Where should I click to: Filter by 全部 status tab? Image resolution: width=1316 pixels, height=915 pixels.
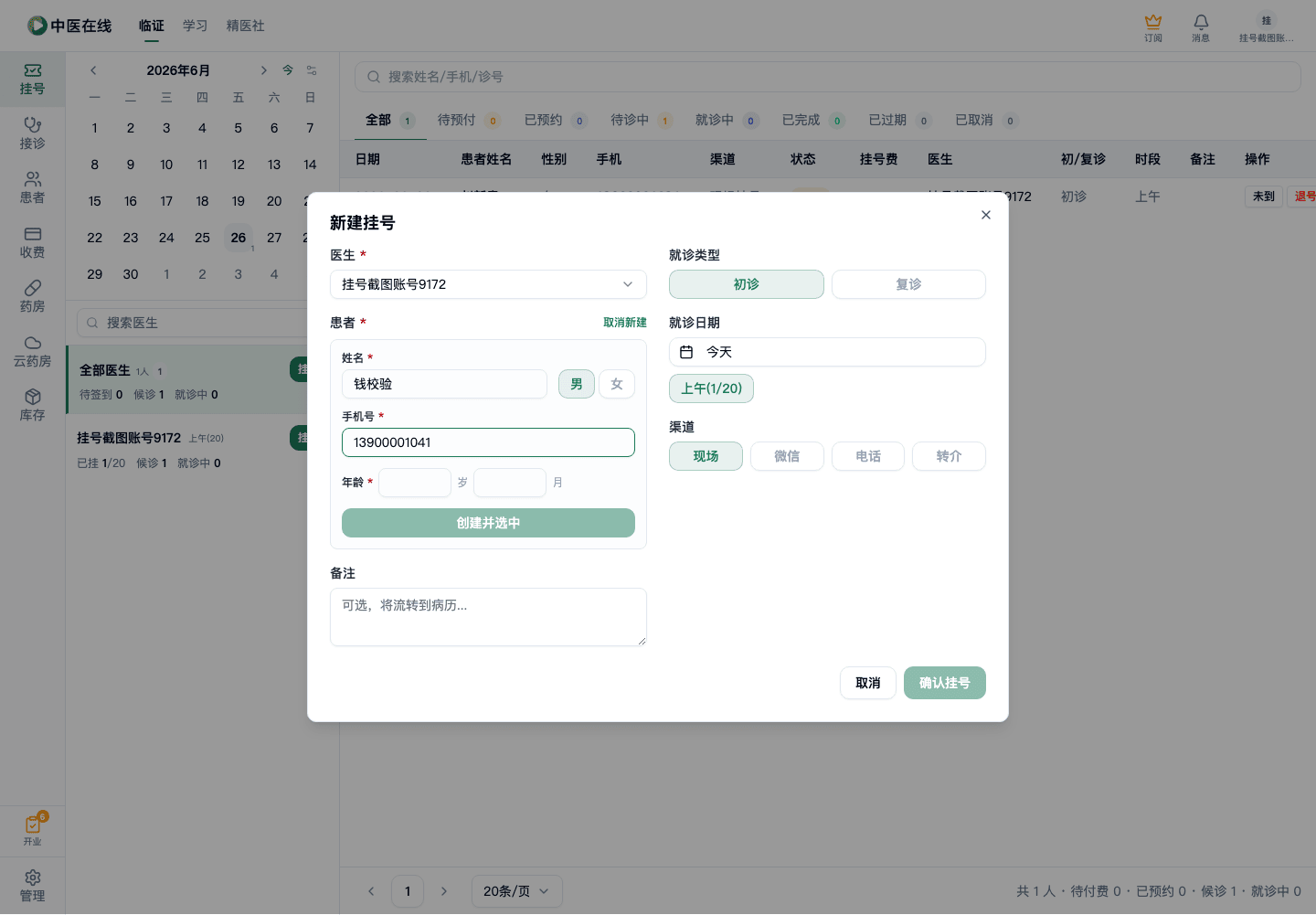(x=390, y=120)
